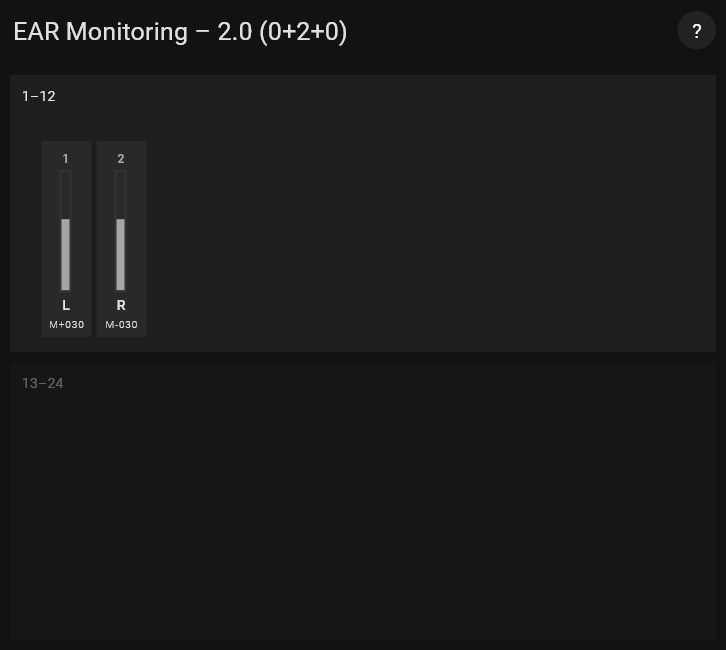Click channel number 2 at strip top
The height and width of the screenshot is (650, 726).
pyautogui.click(x=121, y=159)
